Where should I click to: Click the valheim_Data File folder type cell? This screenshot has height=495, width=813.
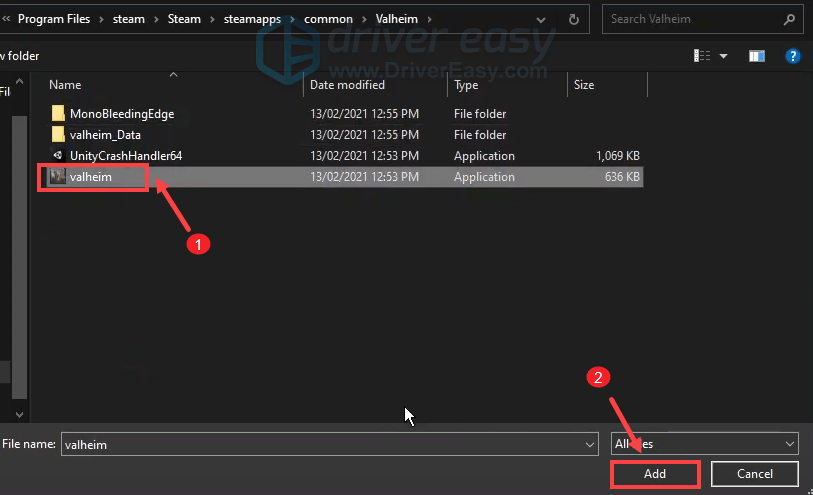point(480,135)
